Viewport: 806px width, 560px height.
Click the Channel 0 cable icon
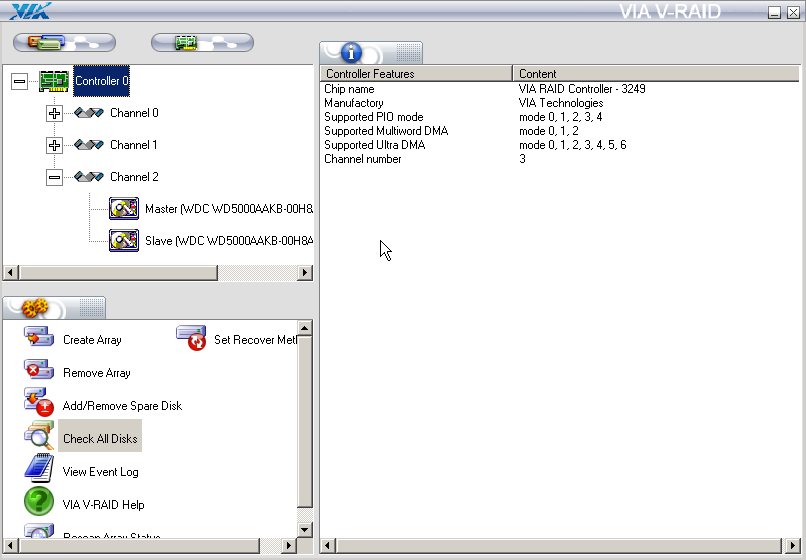[x=89, y=113]
